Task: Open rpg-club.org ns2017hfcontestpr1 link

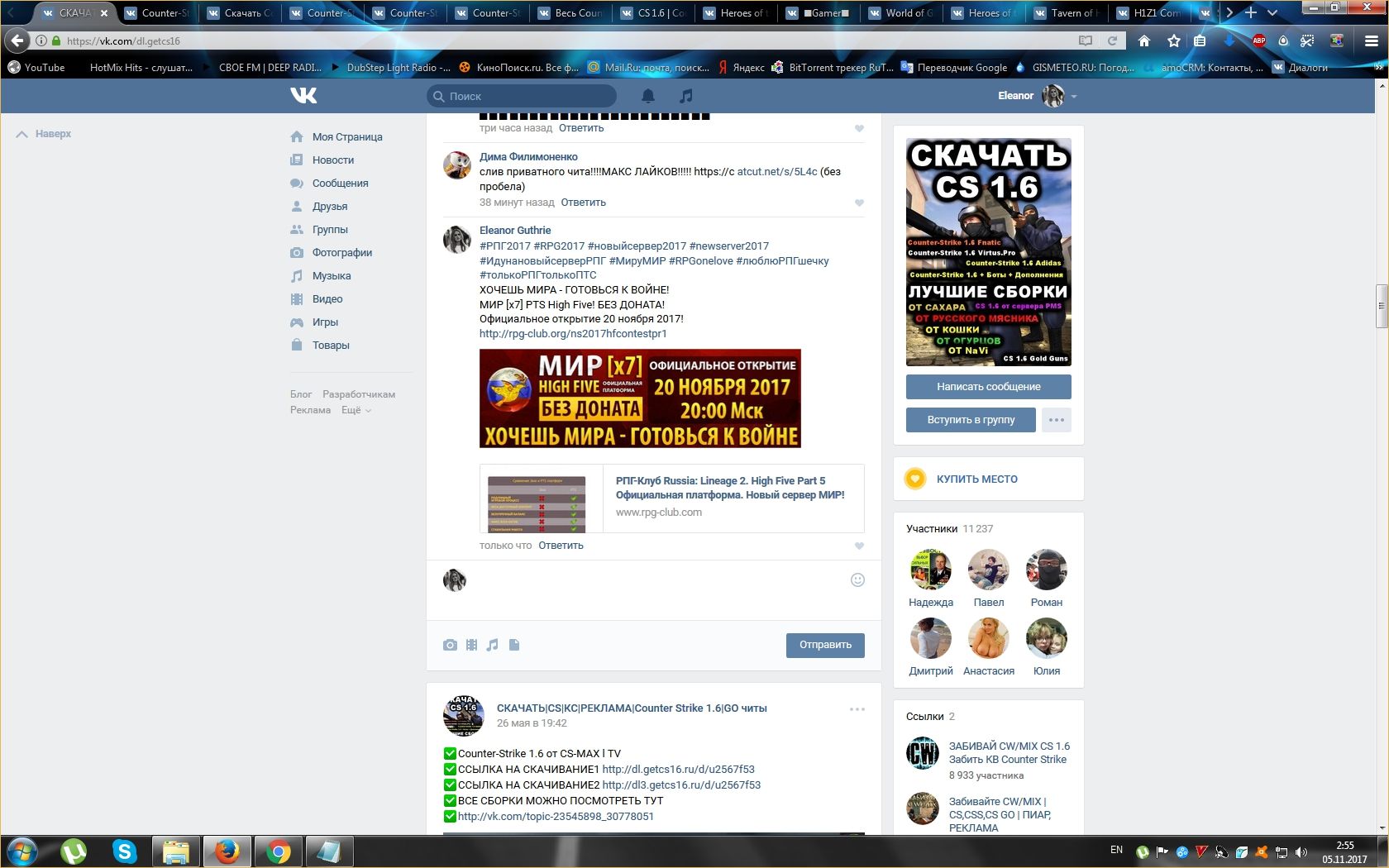Action: (x=573, y=334)
